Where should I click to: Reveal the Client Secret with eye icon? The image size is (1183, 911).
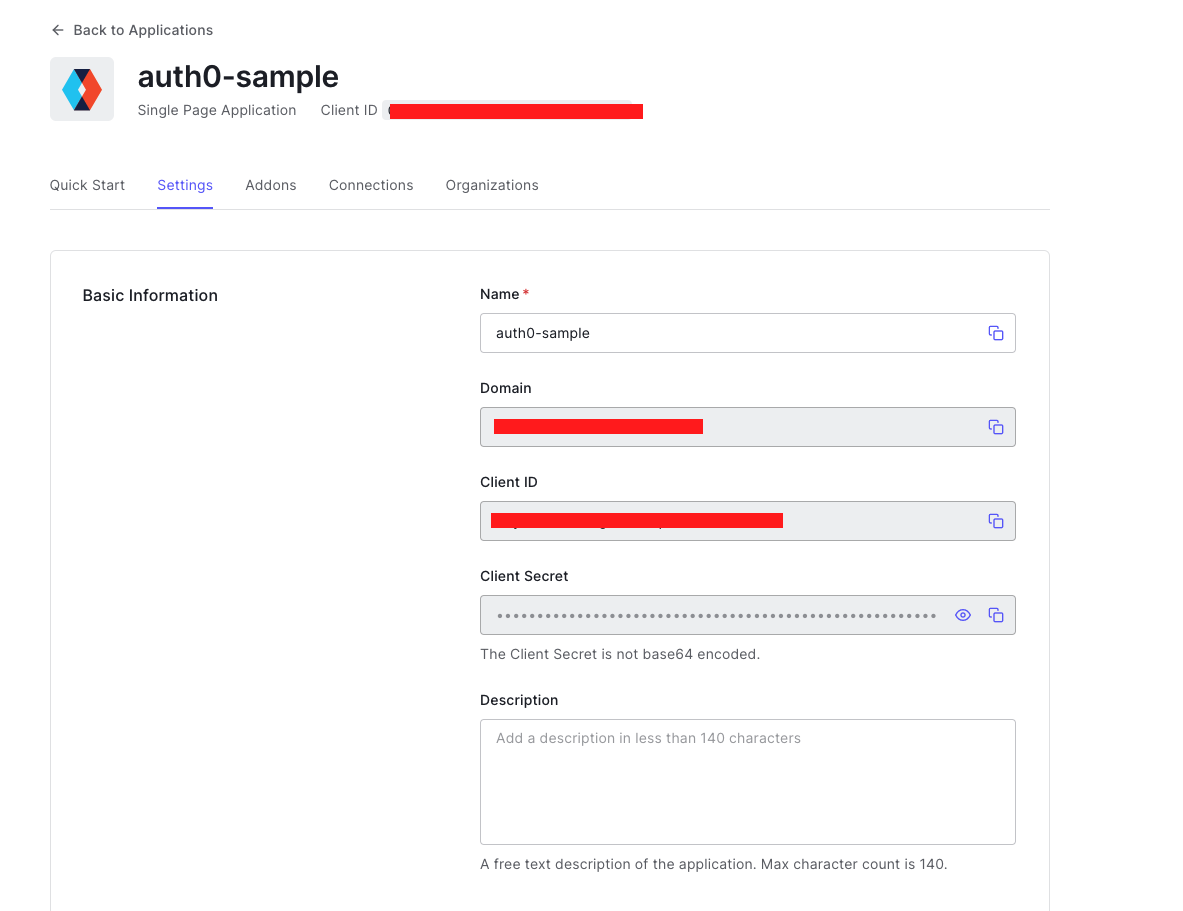coord(963,615)
